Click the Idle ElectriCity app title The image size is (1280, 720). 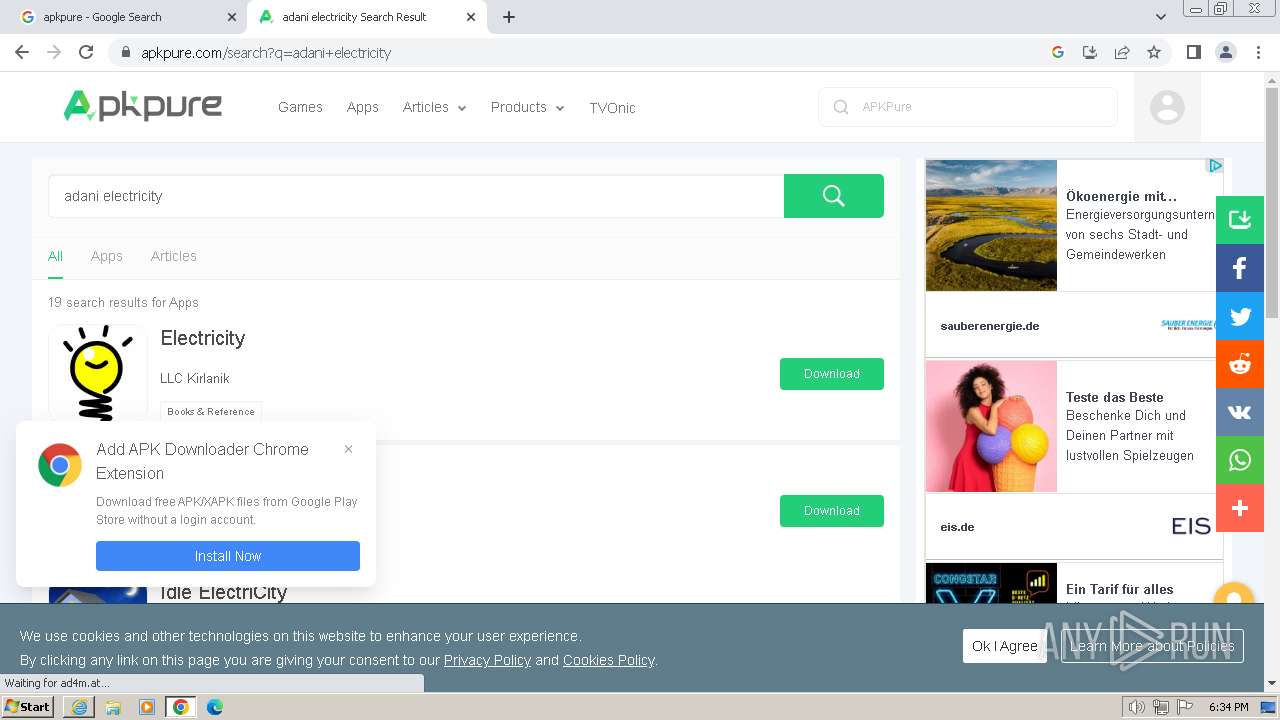pos(223,592)
